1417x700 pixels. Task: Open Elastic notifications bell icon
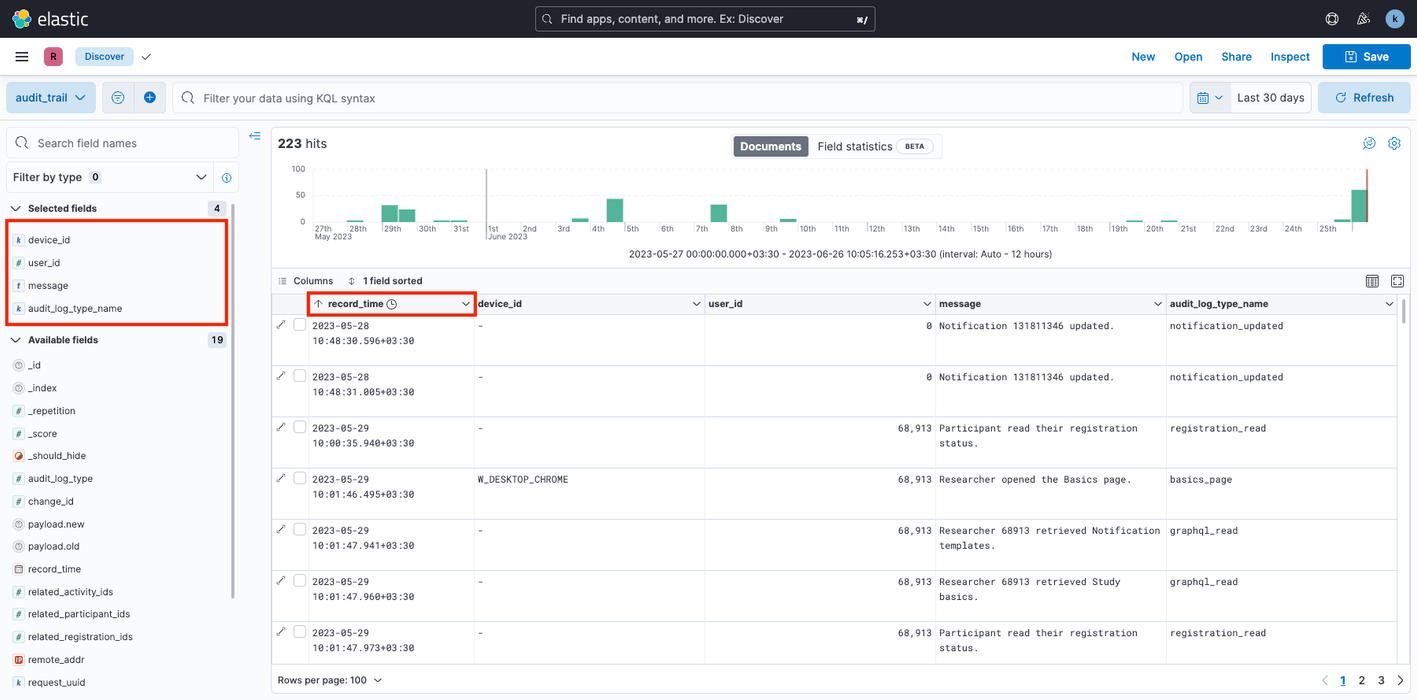click(1363, 18)
